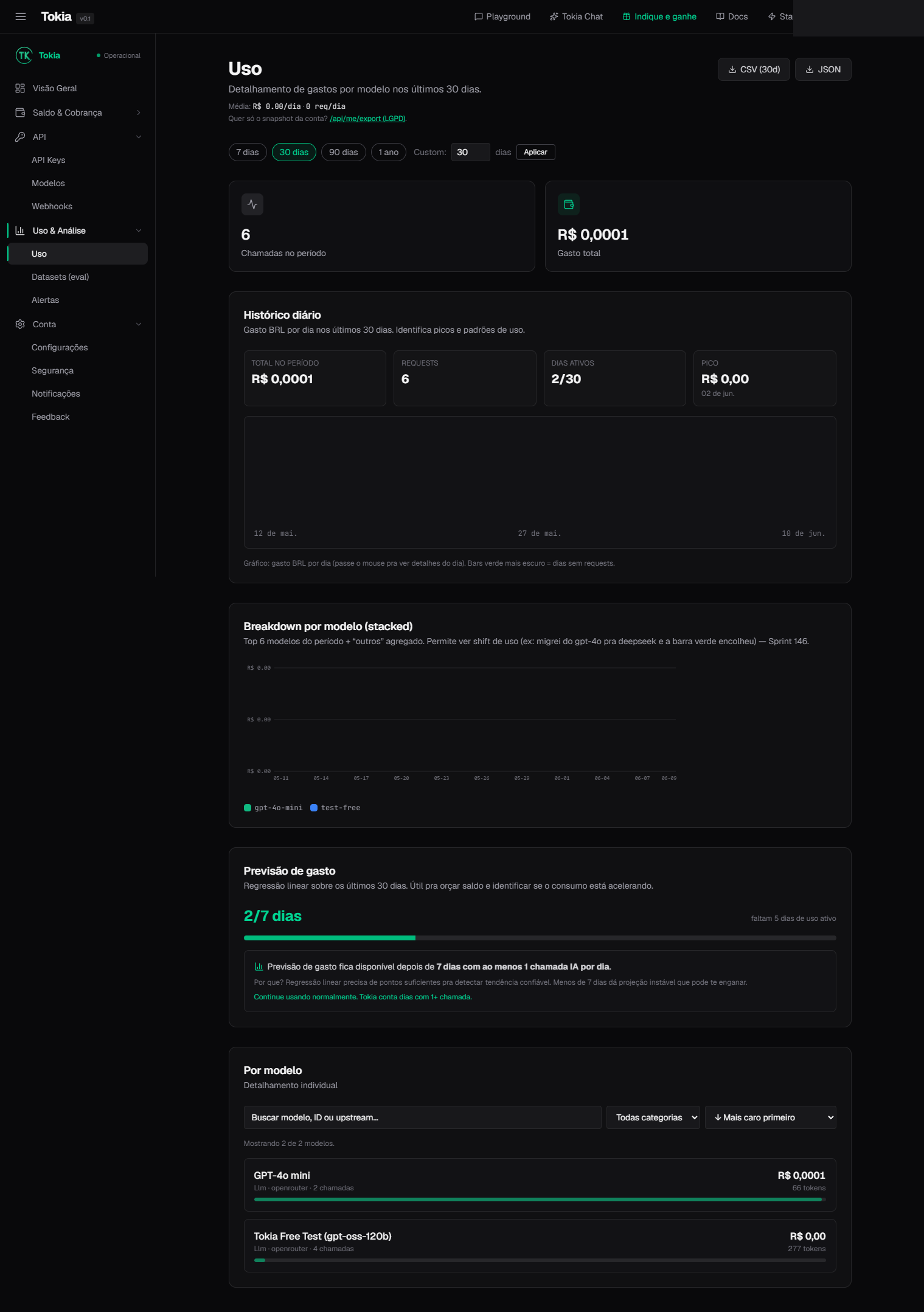Expand the Saldo & Cobrança section
924x1312 pixels.
pyautogui.click(x=139, y=113)
